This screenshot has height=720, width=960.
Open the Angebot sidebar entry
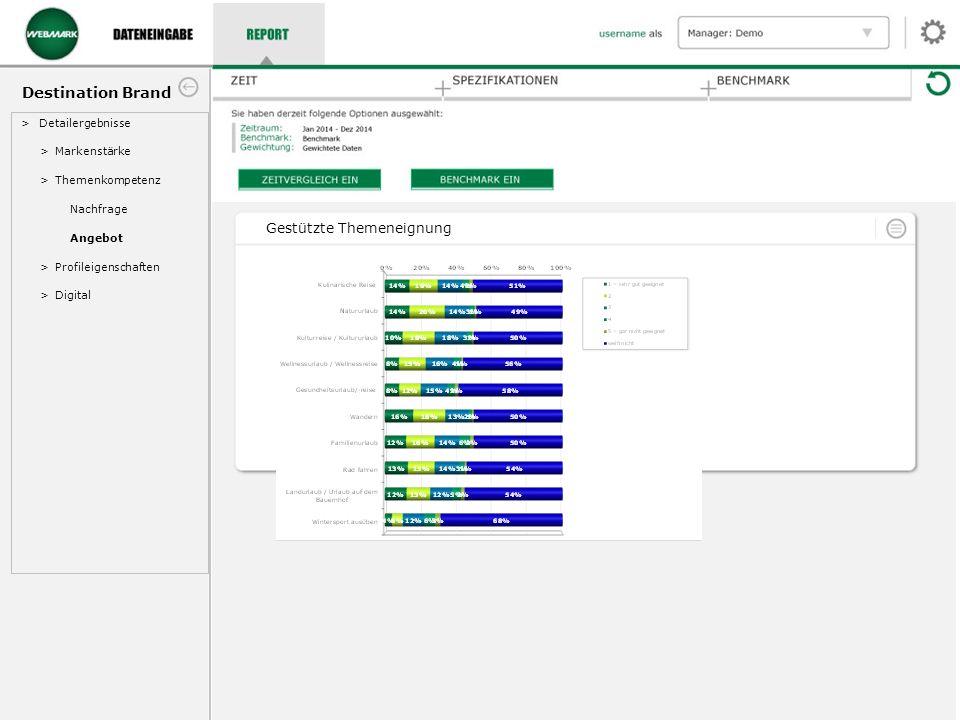96,238
